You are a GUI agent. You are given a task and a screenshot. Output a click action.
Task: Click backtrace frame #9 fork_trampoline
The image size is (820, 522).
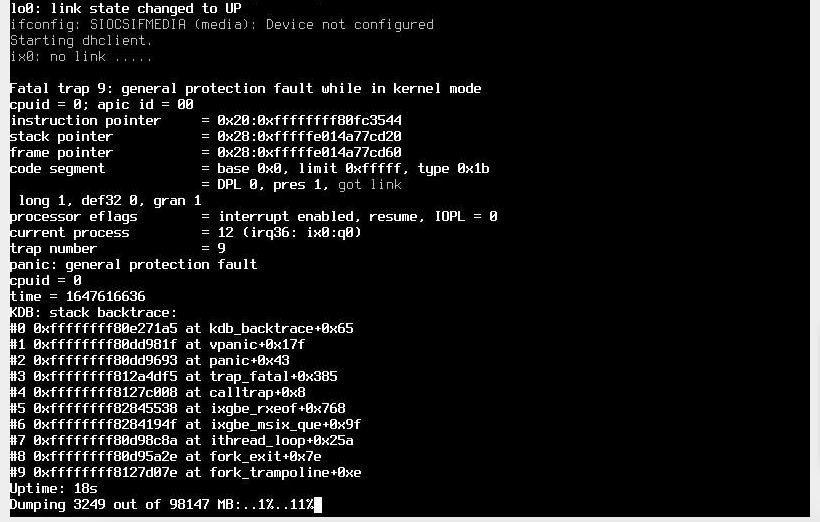tap(185, 472)
